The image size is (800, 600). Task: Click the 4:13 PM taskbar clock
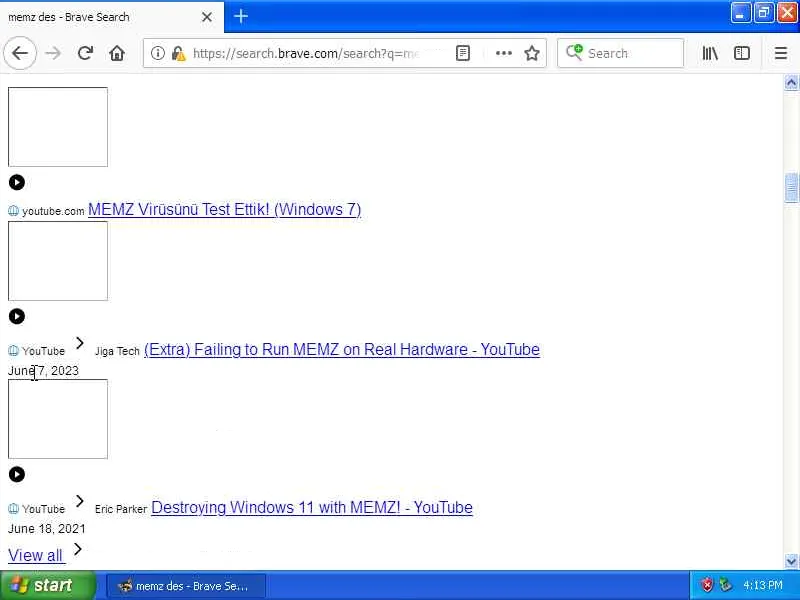pos(762,585)
